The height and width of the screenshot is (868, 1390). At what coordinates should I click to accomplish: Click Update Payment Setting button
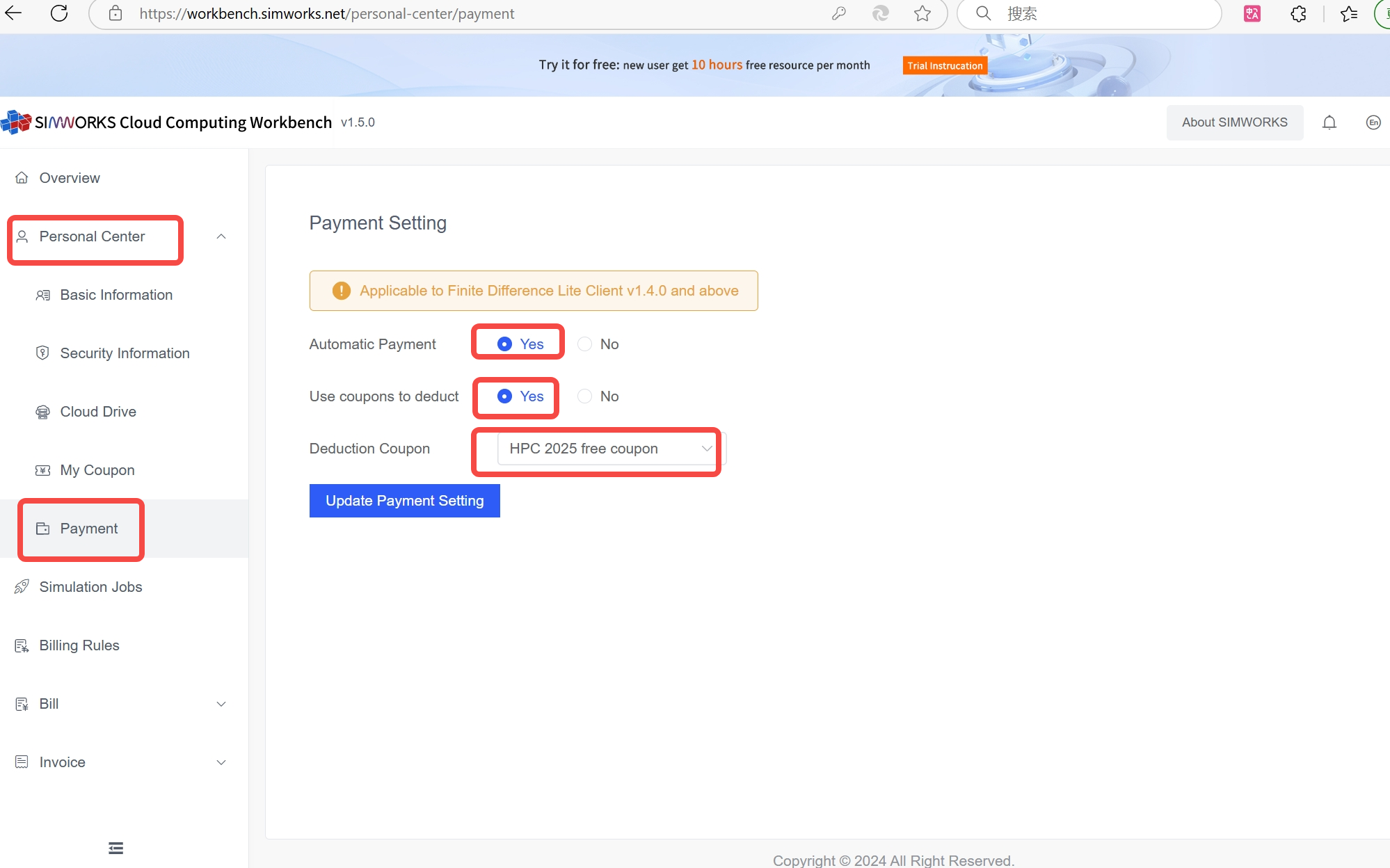404,501
